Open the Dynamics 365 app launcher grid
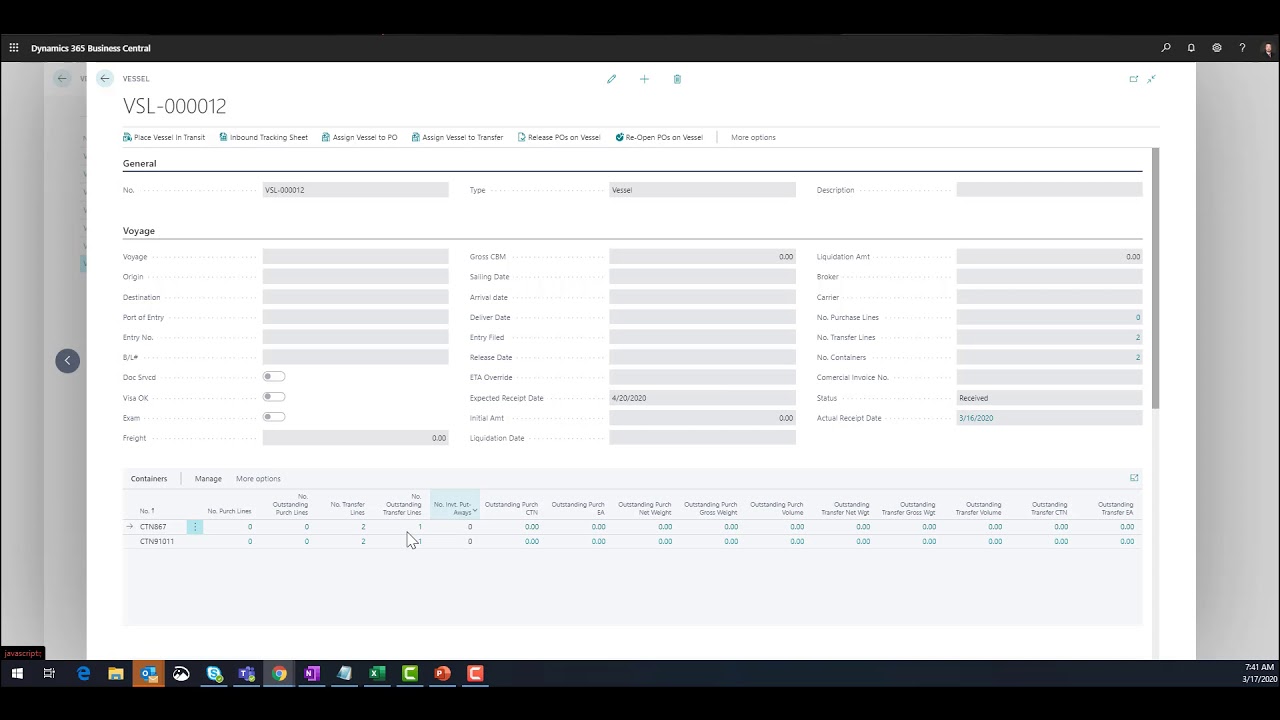 point(14,48)
